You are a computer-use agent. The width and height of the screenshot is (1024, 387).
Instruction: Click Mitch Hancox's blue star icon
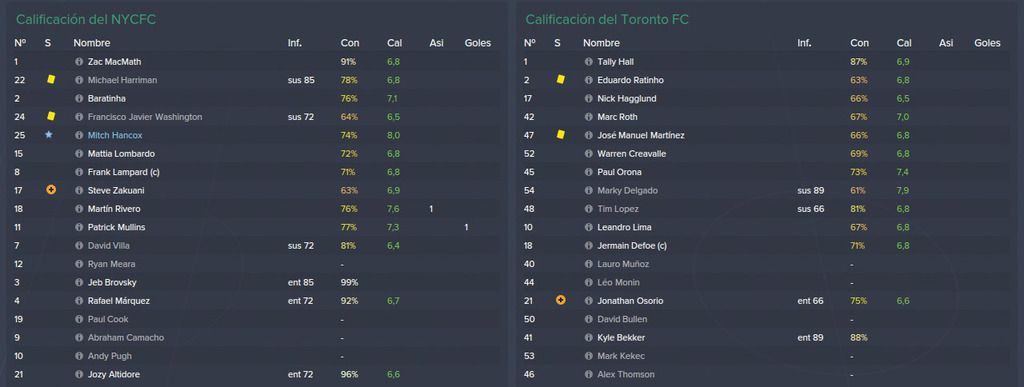48,134
